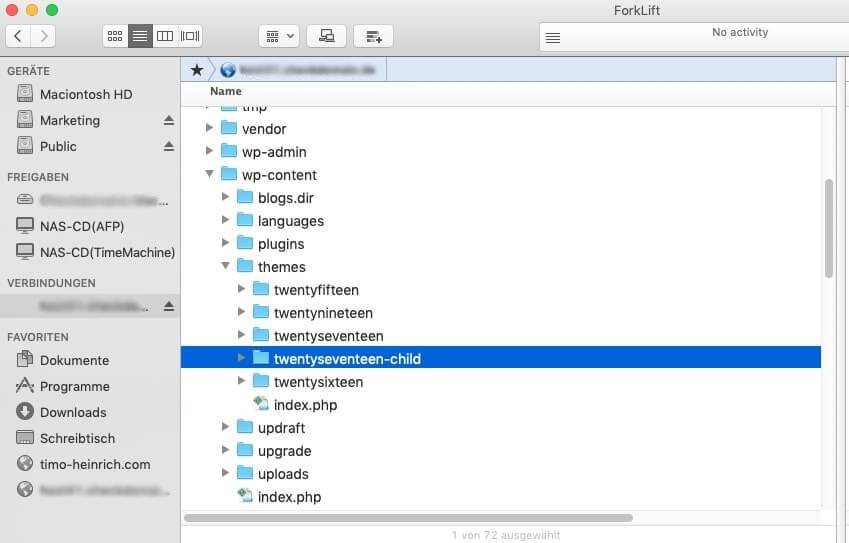Open the connect to server icon
Viewport: 849px width, 543px height.
click(326, 36)
